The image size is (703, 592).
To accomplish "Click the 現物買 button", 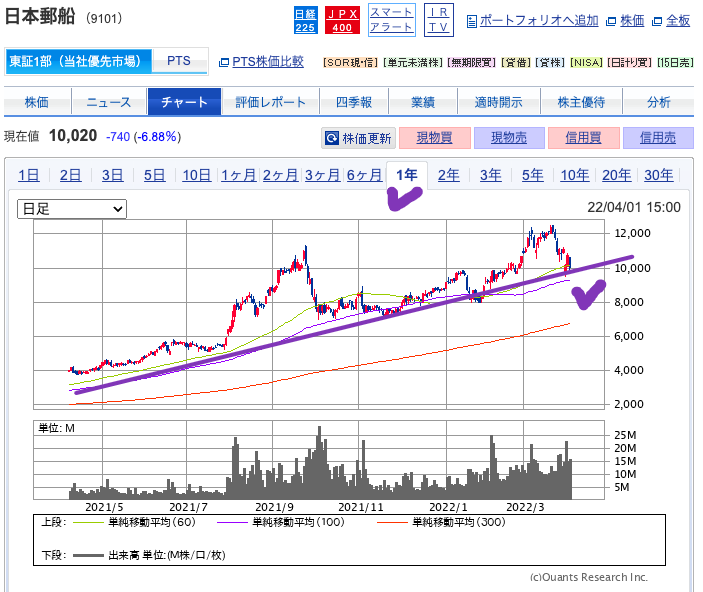I will (434, 138).
